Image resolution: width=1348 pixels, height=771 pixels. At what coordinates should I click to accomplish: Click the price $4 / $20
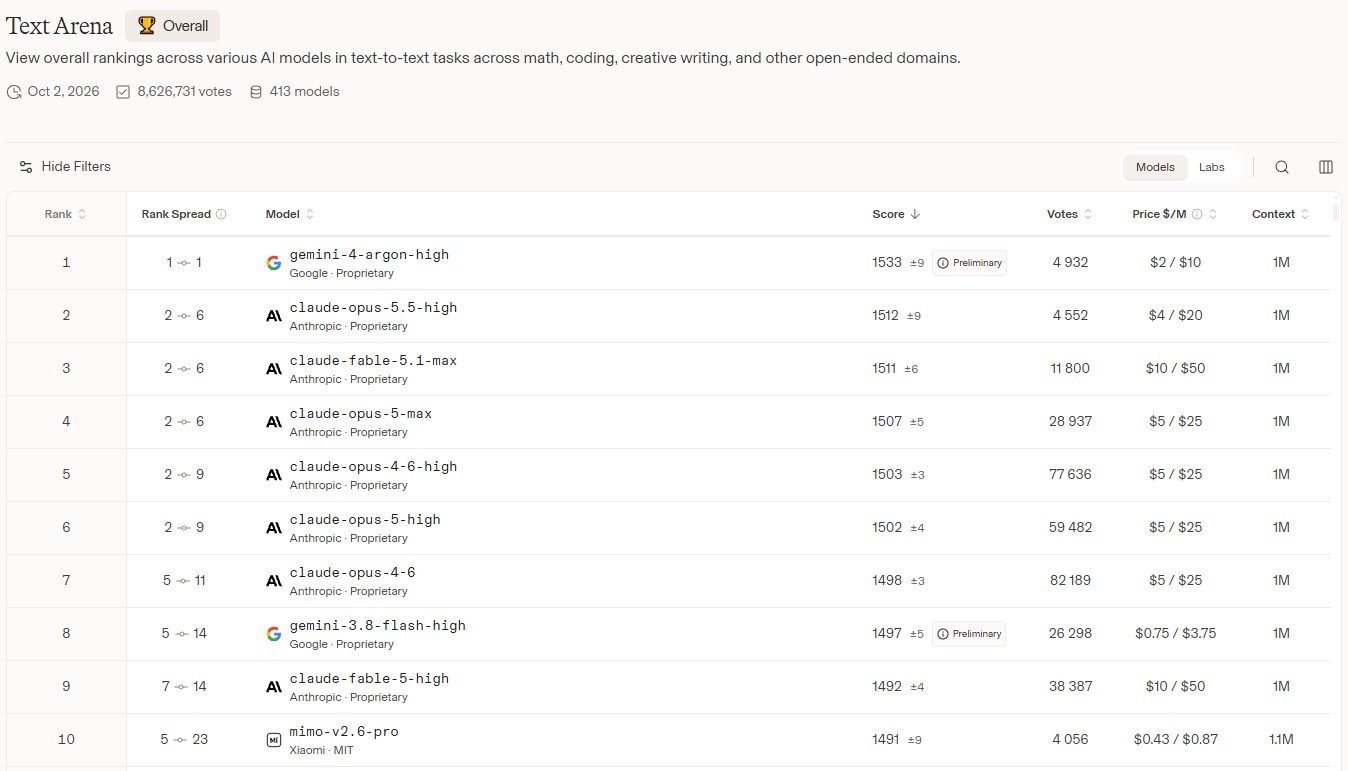tap(1175, 316)
